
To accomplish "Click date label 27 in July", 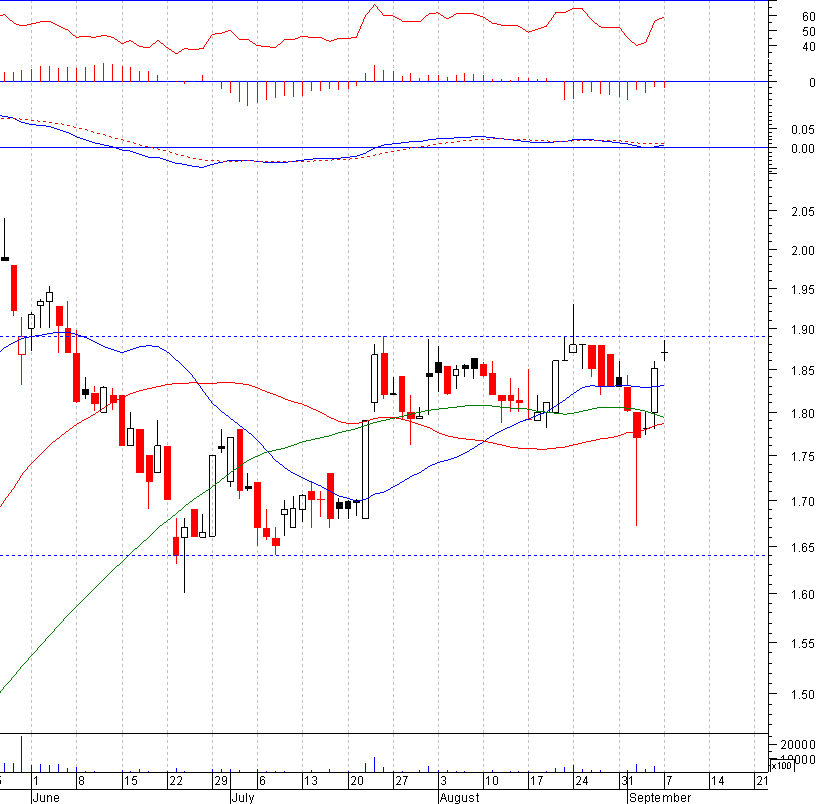I will (401, 781).
